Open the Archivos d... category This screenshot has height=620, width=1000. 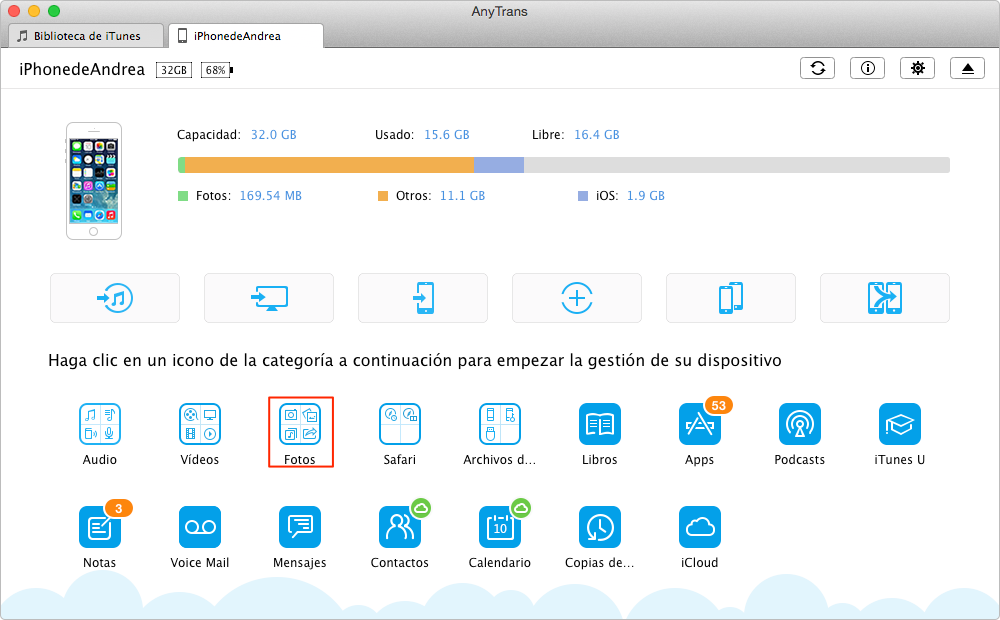click(x=500, y=424)
